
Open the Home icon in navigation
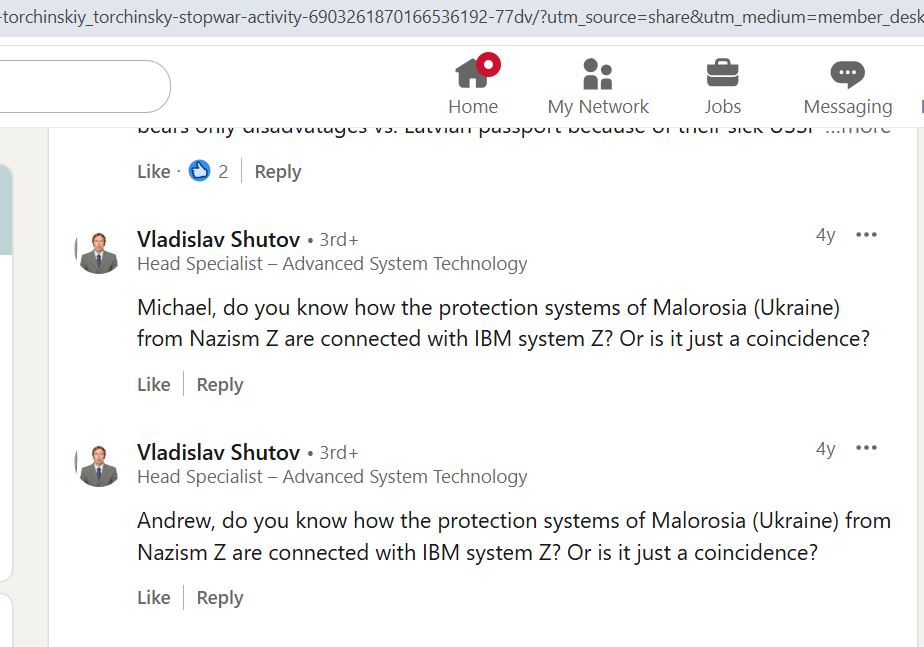tap(472, 74)
